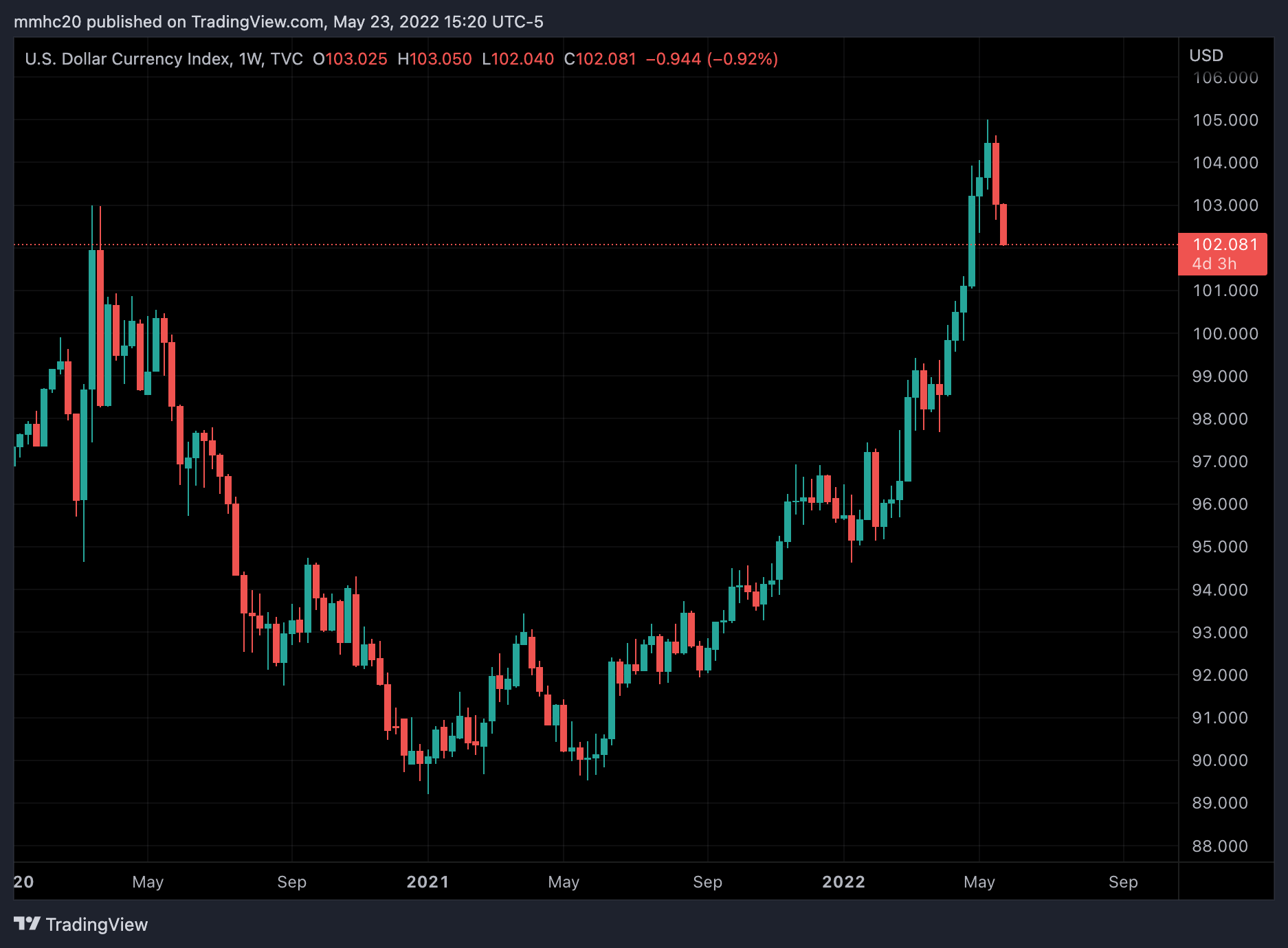Click the change value −0.944 (−0.92%)
This screenshot has width=1288, height=948.
tap(712, 59)
